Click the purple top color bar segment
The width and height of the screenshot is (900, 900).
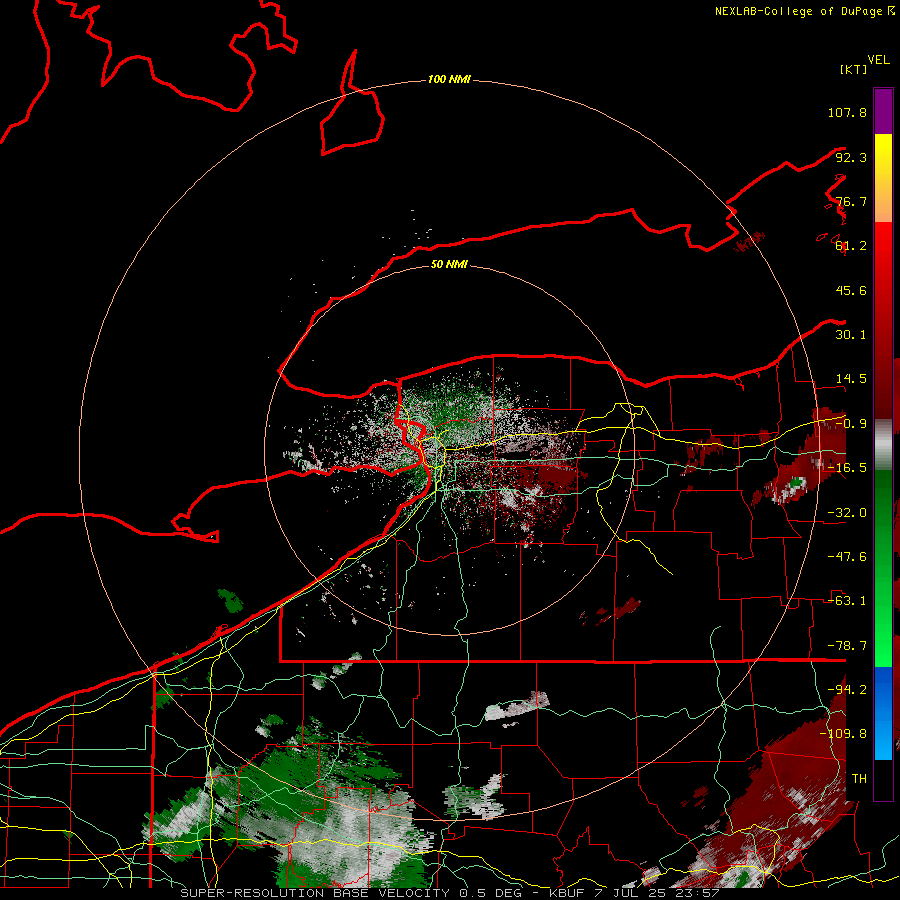pyautogui.click(x=883, y=111)
